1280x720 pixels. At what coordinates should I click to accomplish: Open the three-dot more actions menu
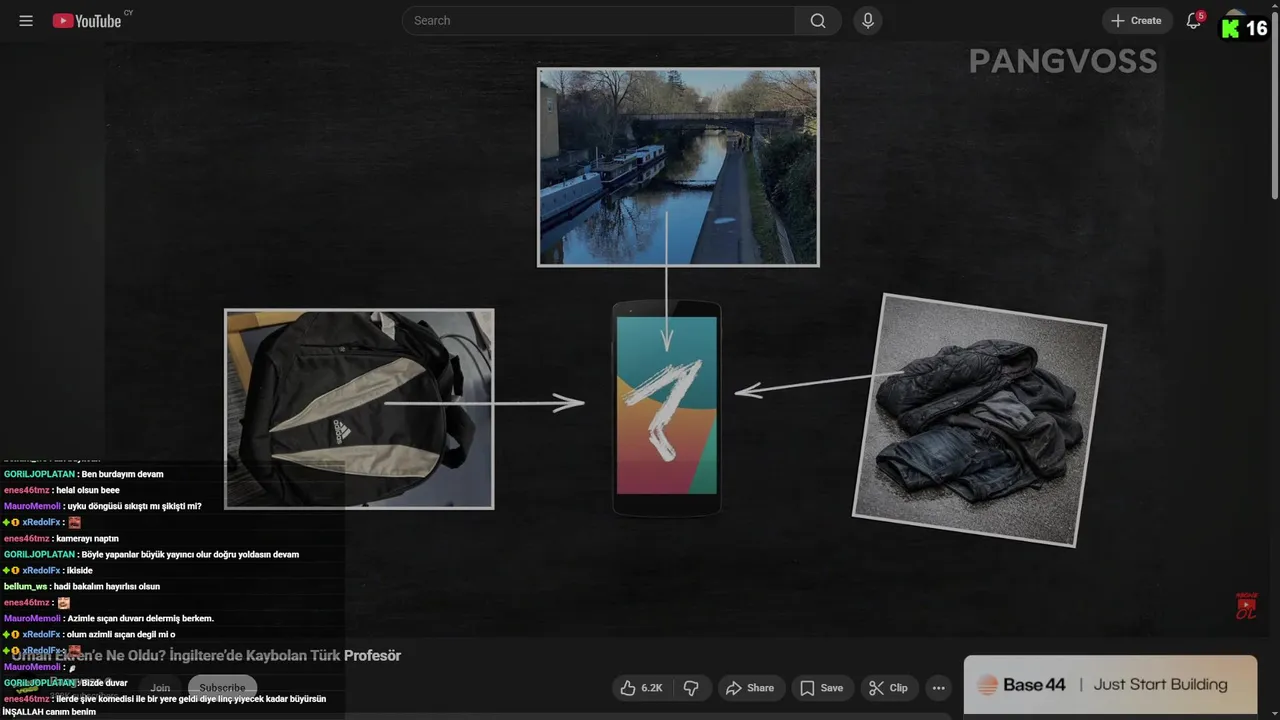(x=938, y=688)
